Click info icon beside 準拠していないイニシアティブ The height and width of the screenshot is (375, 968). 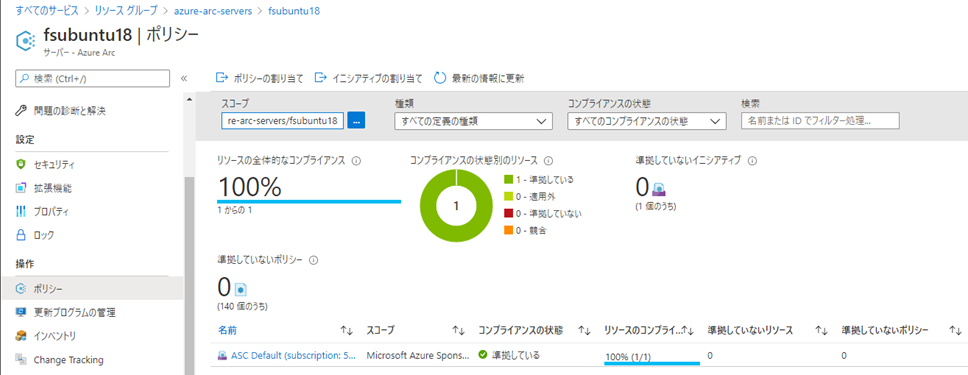pos(753,161)
